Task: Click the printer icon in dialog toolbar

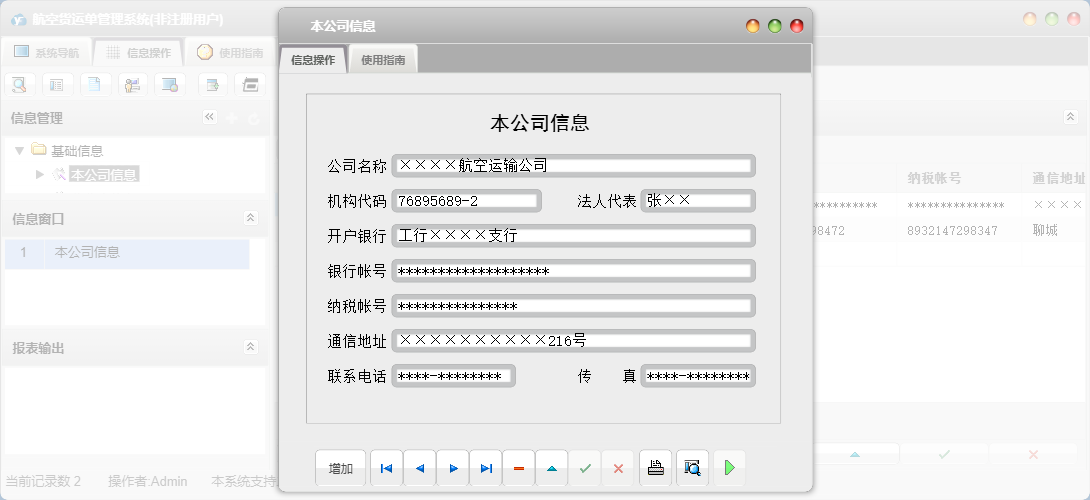Action: 656,468
